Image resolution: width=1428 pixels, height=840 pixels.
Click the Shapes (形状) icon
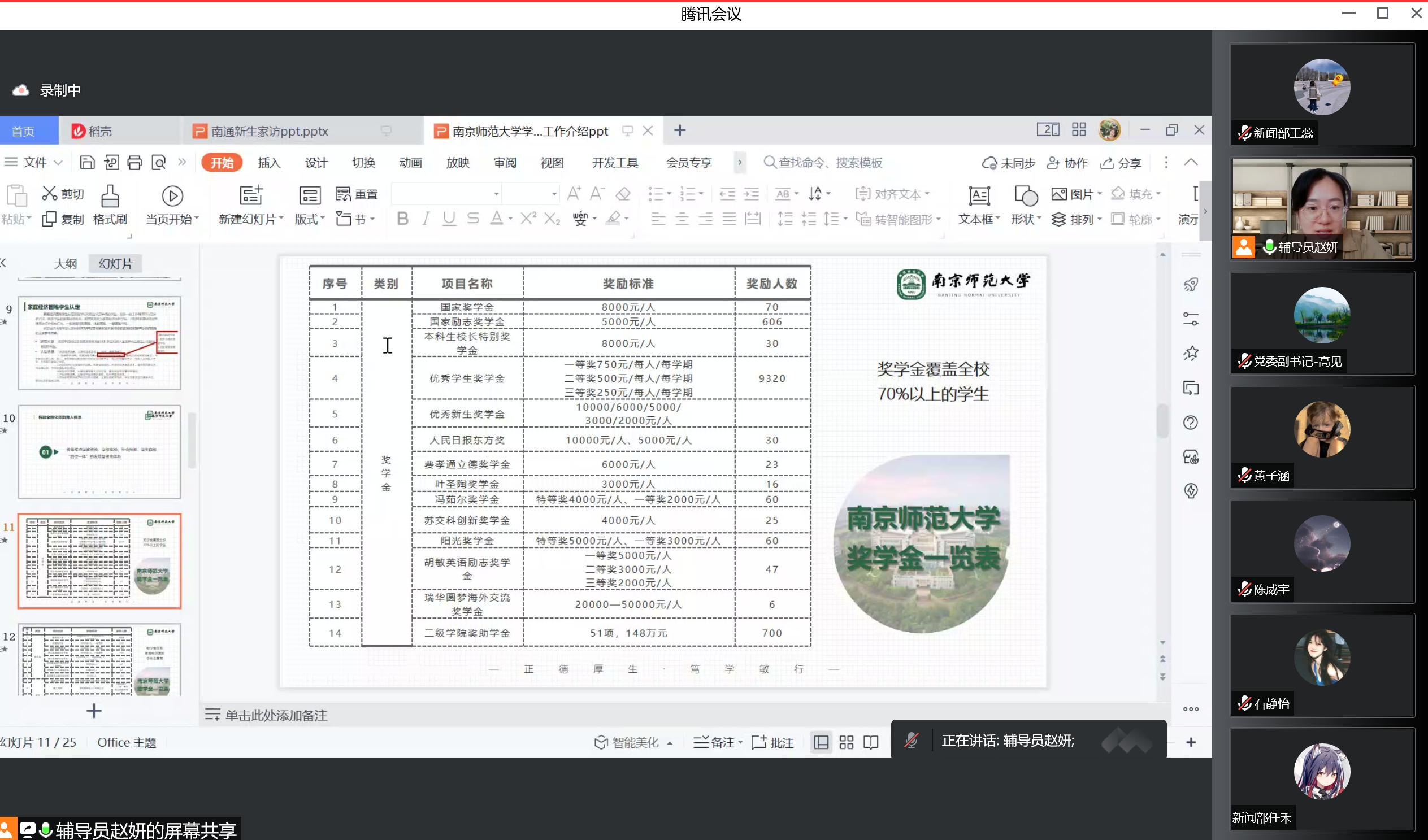1026,197
